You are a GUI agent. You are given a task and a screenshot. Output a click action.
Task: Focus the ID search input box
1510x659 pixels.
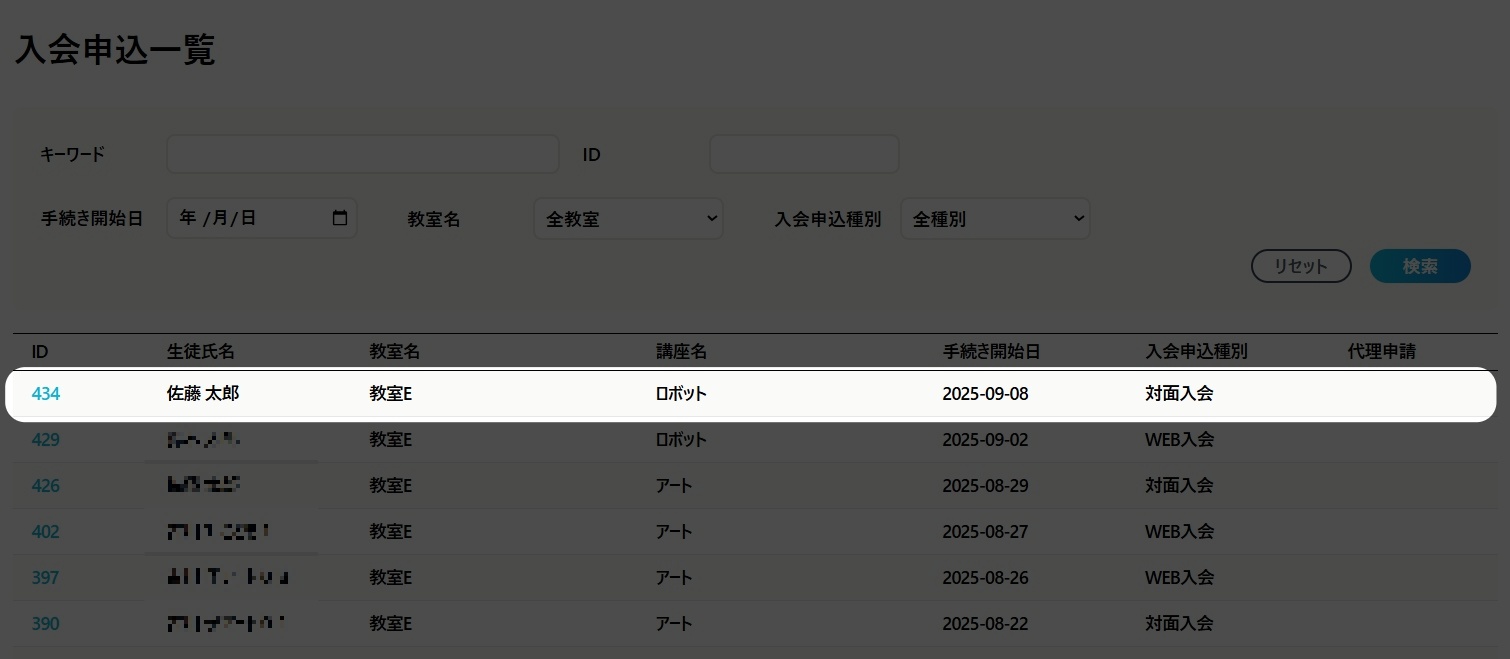[x=803, y=154]
